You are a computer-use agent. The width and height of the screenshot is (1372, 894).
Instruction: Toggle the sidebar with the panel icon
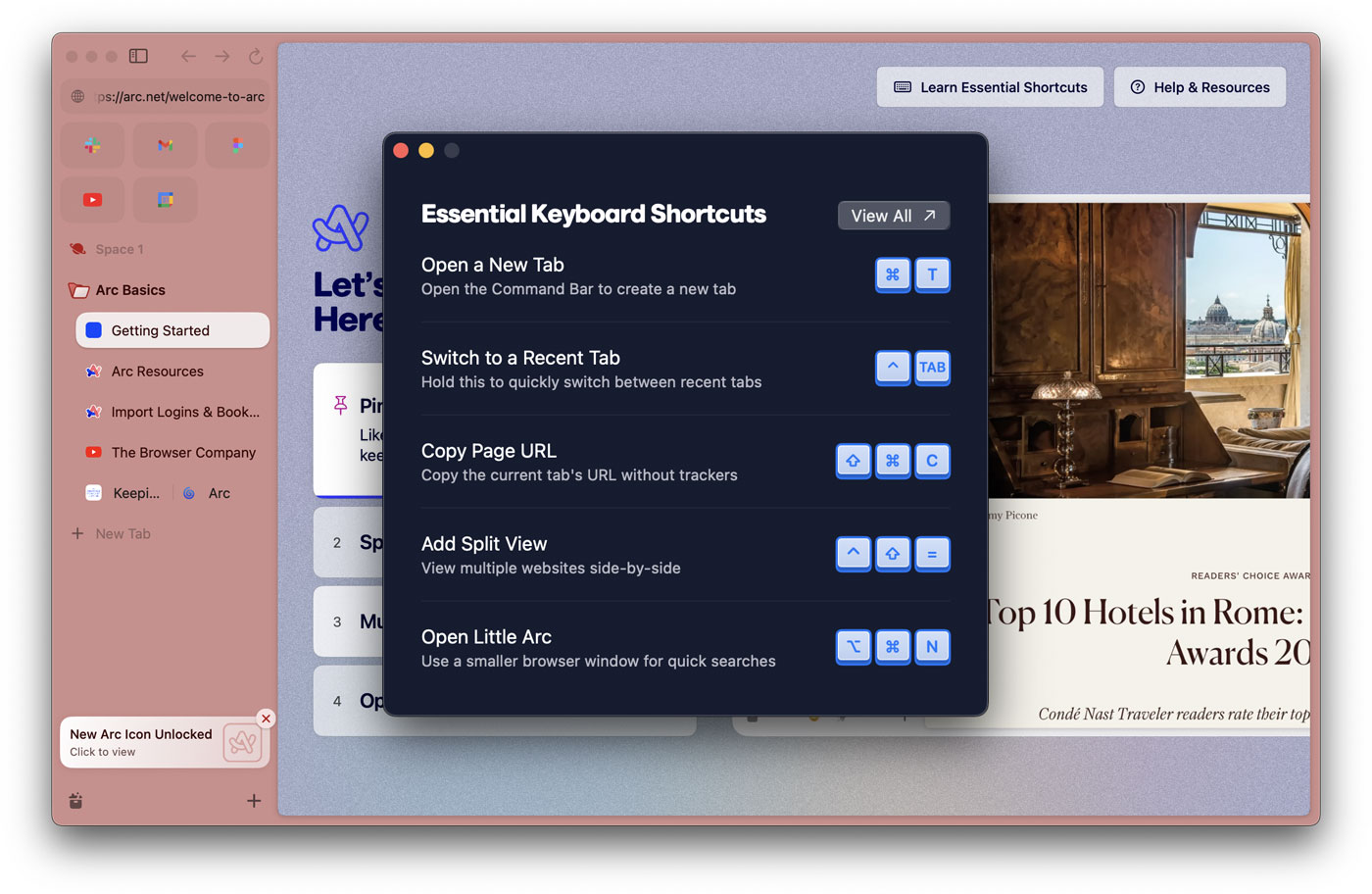[138, 57]
